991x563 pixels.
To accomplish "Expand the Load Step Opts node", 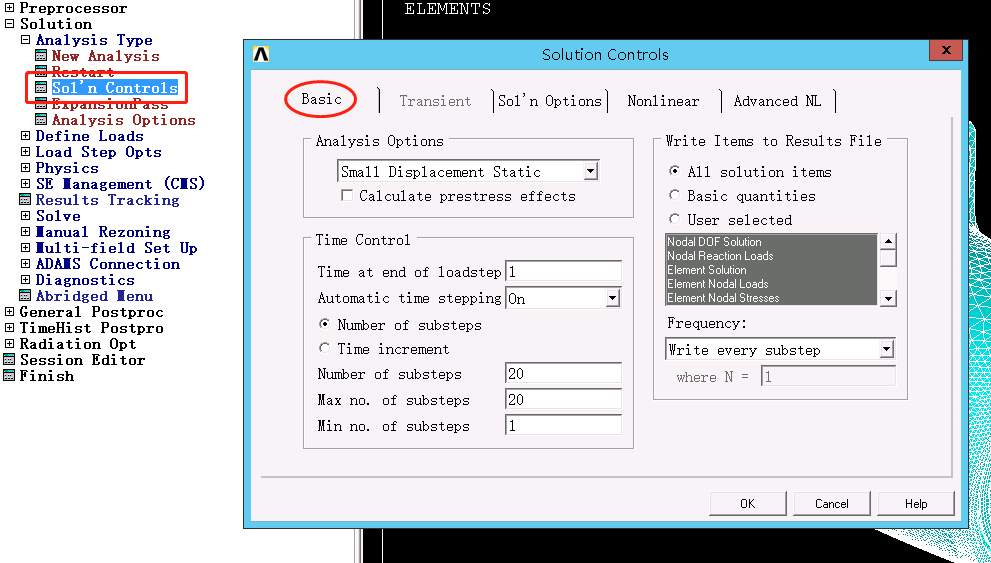I will (x=25, y=152).
